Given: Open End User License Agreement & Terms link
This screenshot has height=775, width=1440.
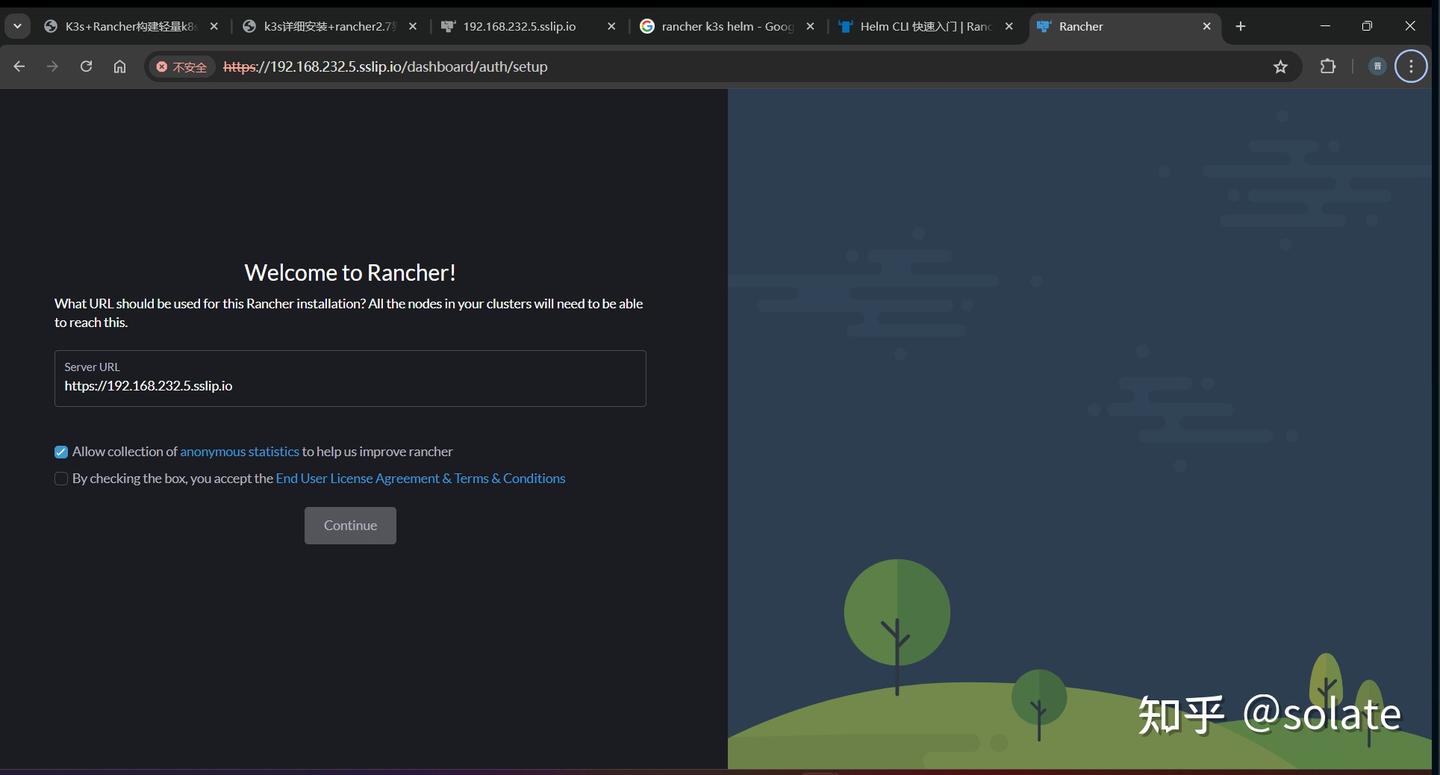Looking at the screenshot, I should [420, 479].
